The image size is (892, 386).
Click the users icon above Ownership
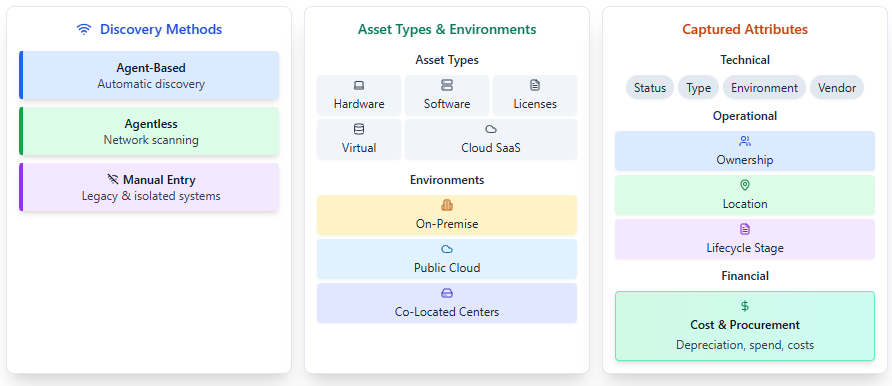[x=745, y=141]
